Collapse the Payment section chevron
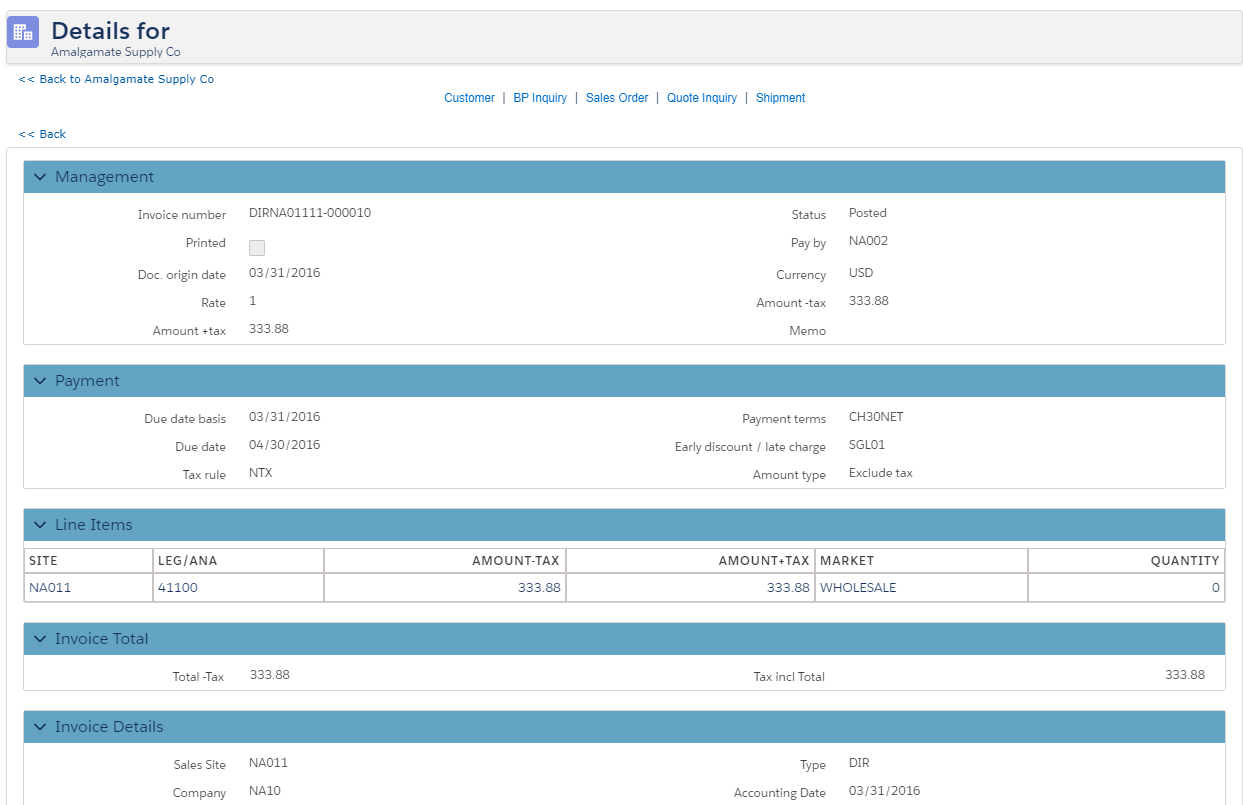Screen dimensions: 1243x805 click(x=40, y=381)
